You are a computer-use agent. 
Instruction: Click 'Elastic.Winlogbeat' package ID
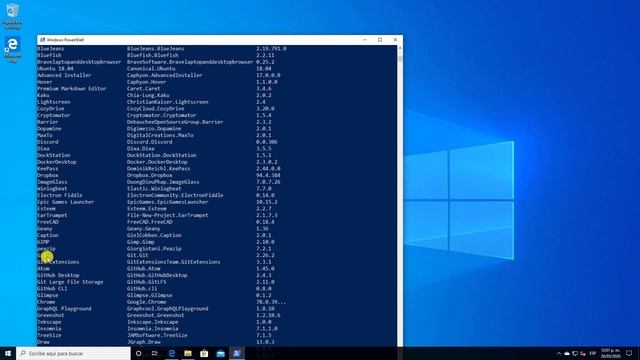154,189
